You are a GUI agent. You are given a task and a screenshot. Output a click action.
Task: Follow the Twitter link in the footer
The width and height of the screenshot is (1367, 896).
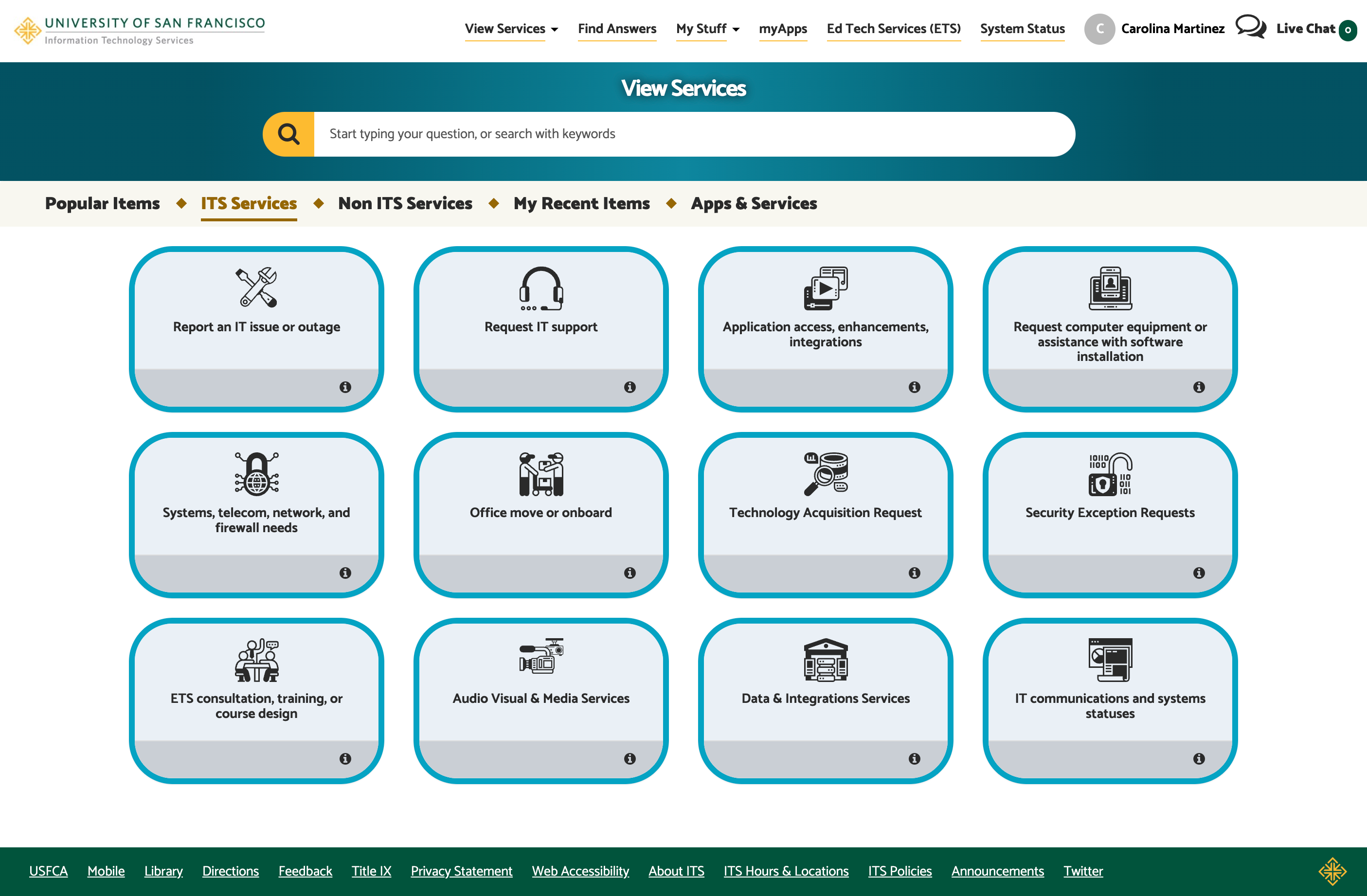(1083, 871)
